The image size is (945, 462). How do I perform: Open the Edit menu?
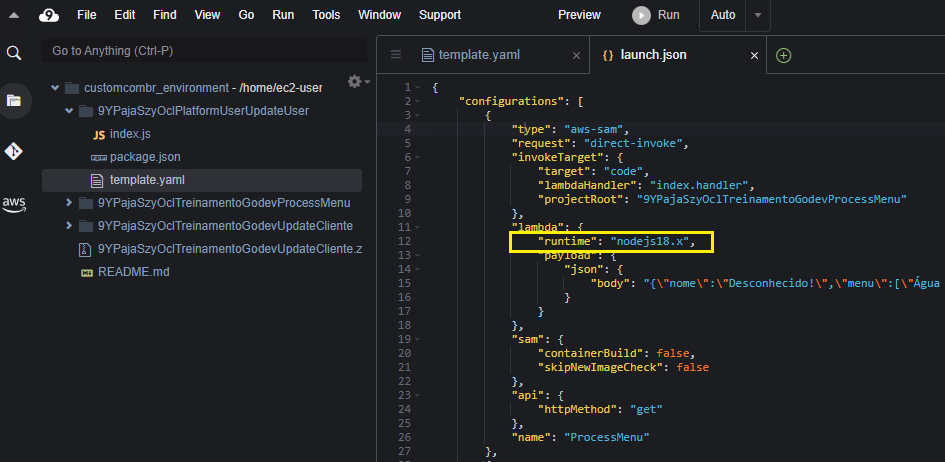click(x=125, y=15)
